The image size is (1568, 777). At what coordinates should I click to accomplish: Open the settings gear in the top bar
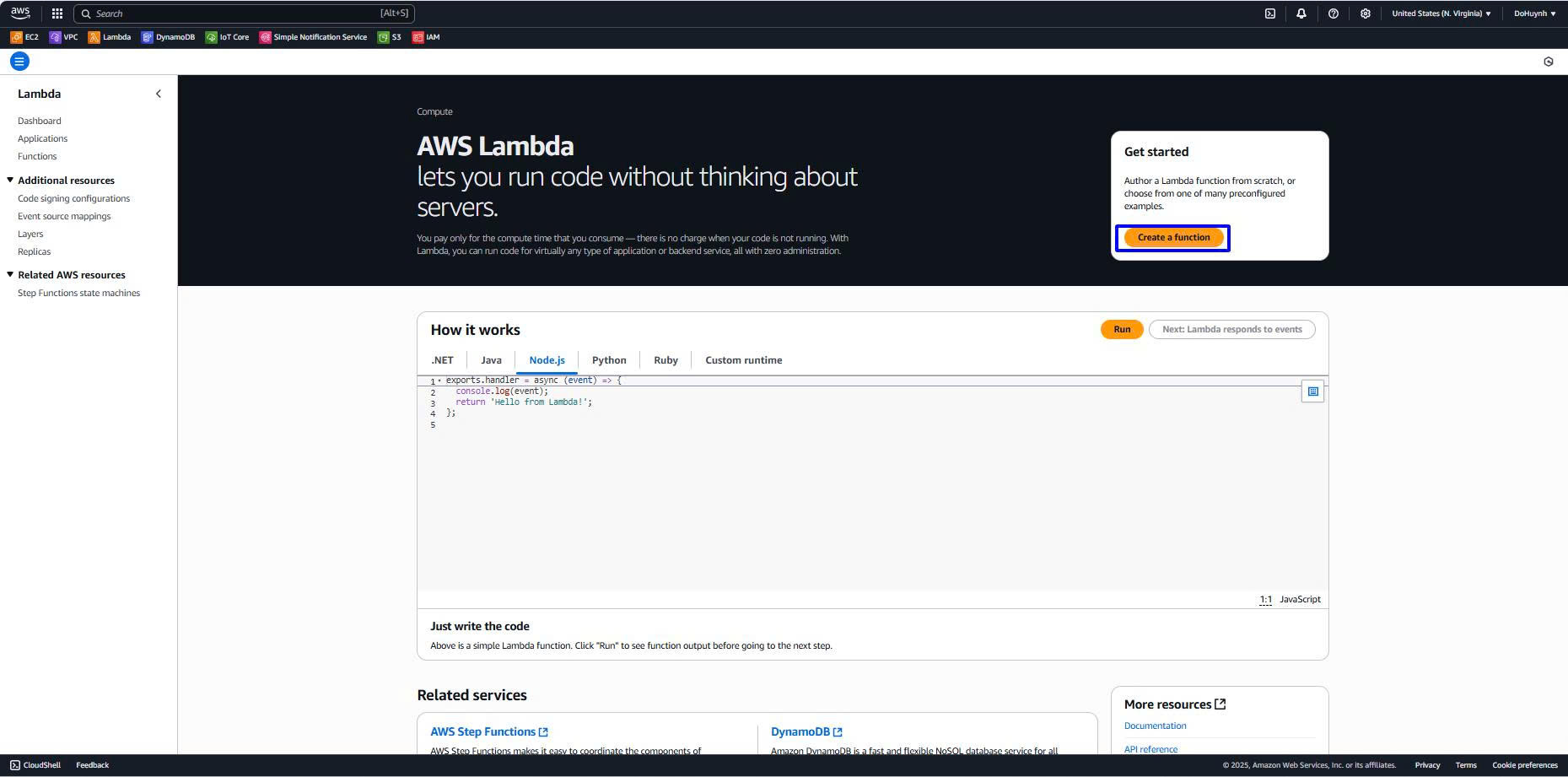click(x=1366, y=13)
